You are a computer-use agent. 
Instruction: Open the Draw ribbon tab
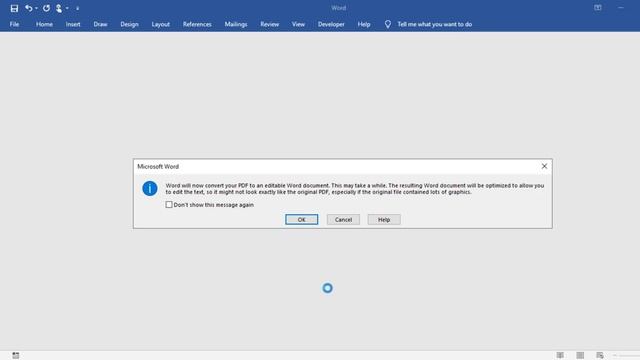[100, 24]
